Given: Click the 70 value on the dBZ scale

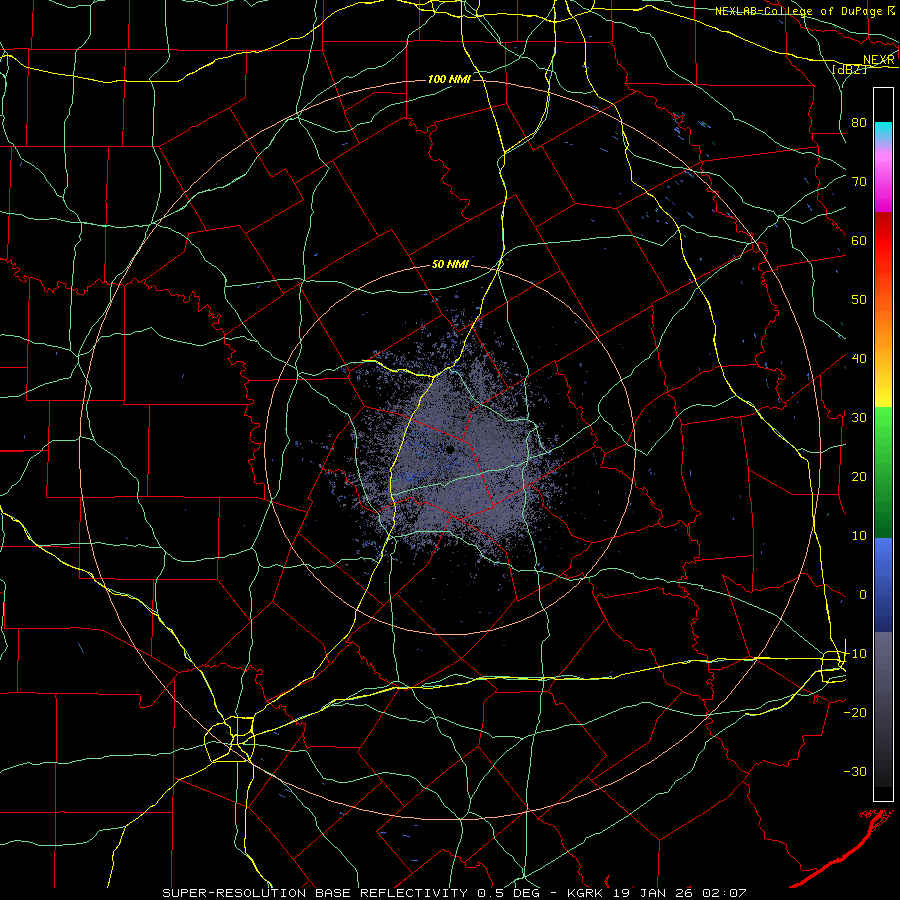Looking at the screenshot, I should click(x=859, y=182).
